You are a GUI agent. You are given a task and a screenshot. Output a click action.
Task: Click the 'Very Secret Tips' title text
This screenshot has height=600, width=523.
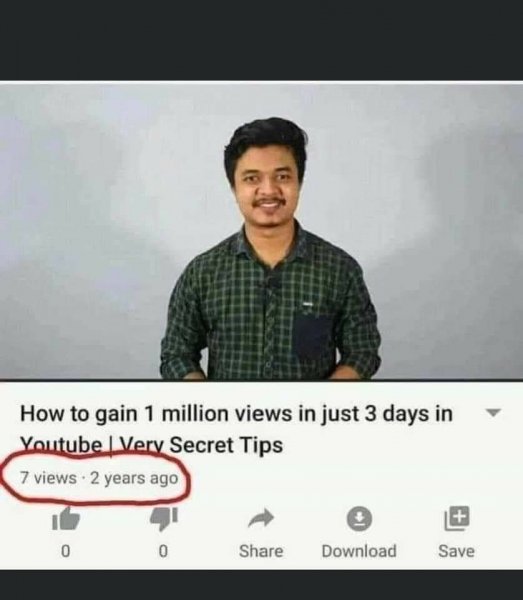[202, 445]
